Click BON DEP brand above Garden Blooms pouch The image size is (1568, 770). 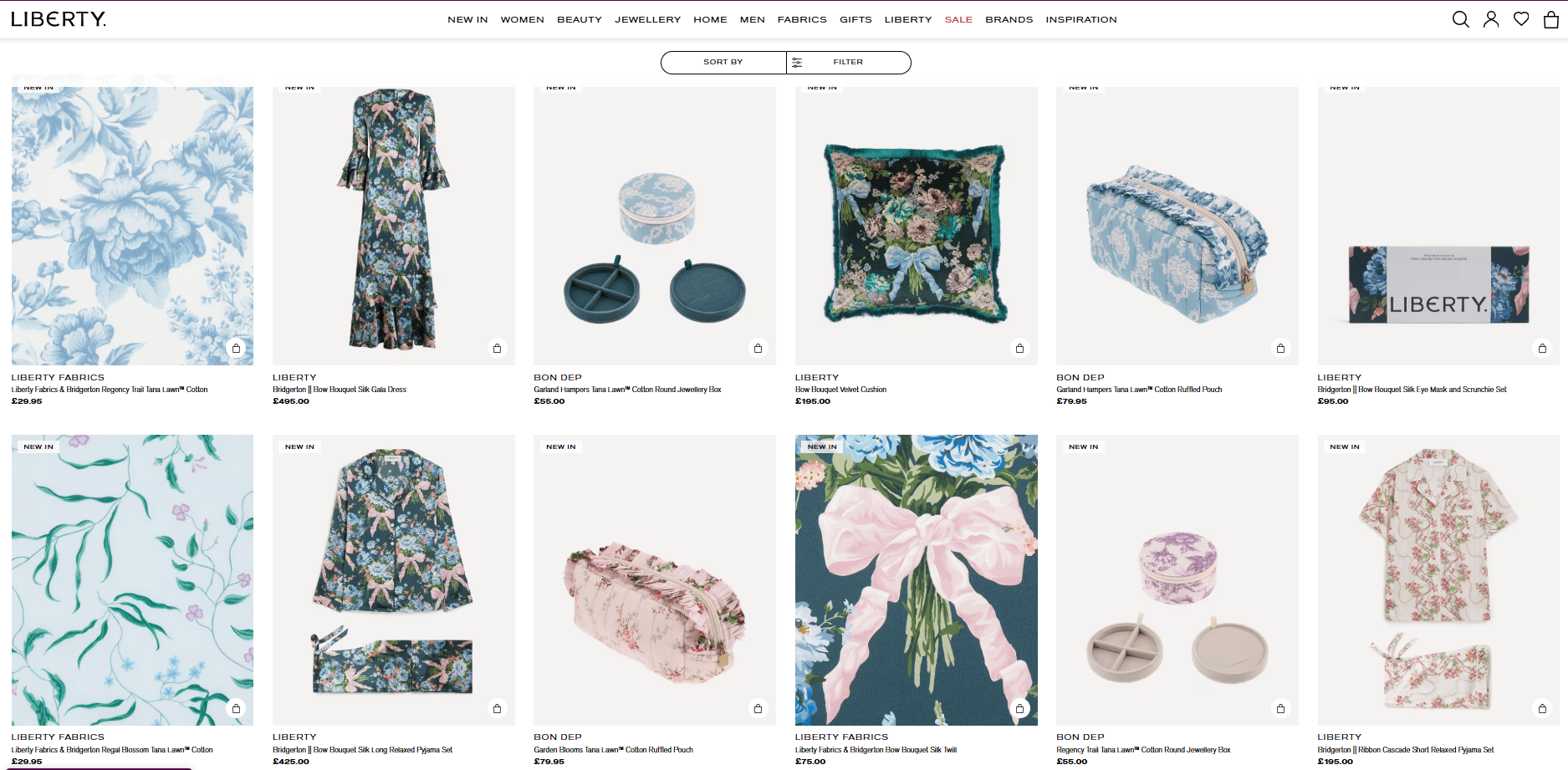click(558, 737)
